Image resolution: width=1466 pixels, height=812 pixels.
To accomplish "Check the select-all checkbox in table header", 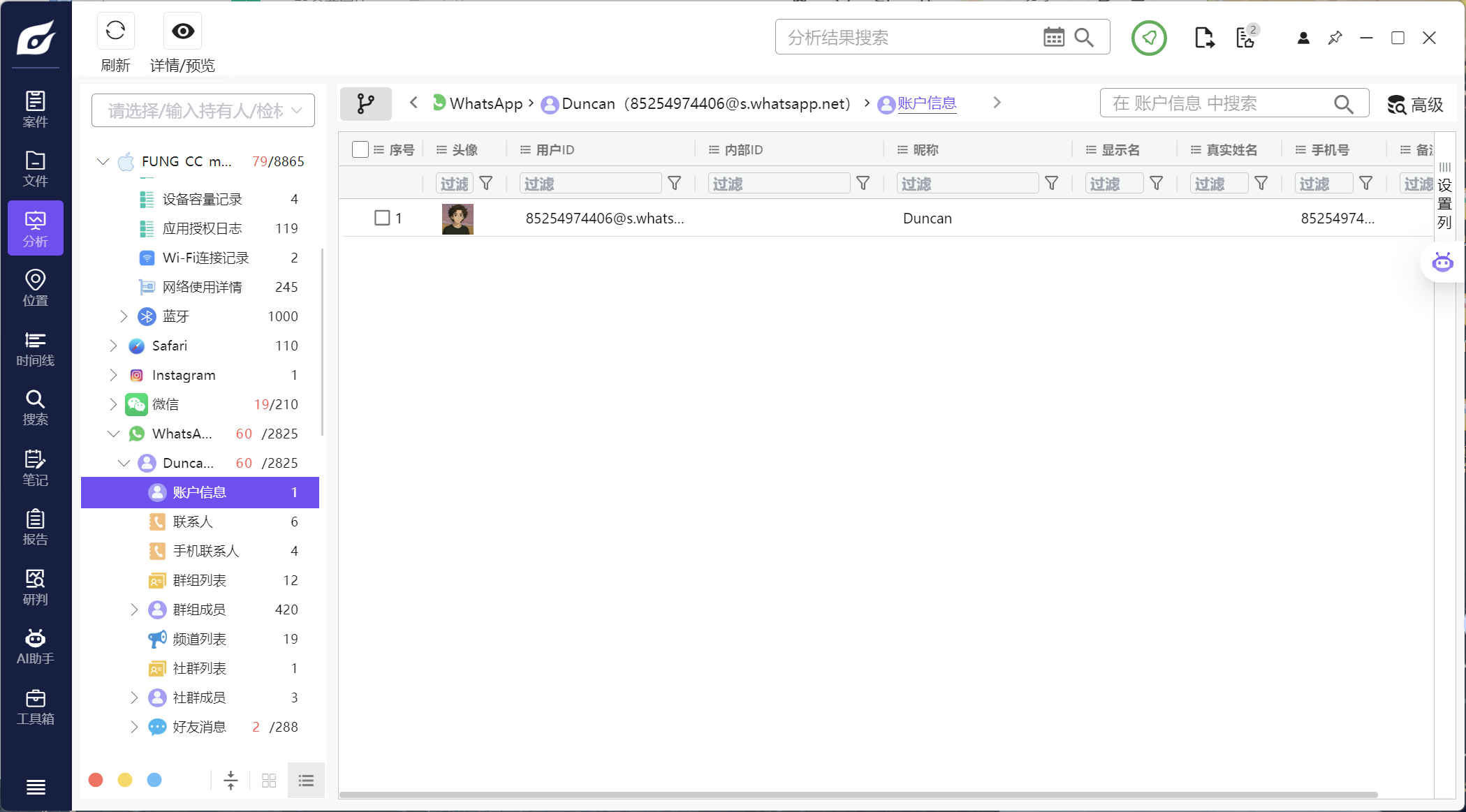I will point(360,149).
